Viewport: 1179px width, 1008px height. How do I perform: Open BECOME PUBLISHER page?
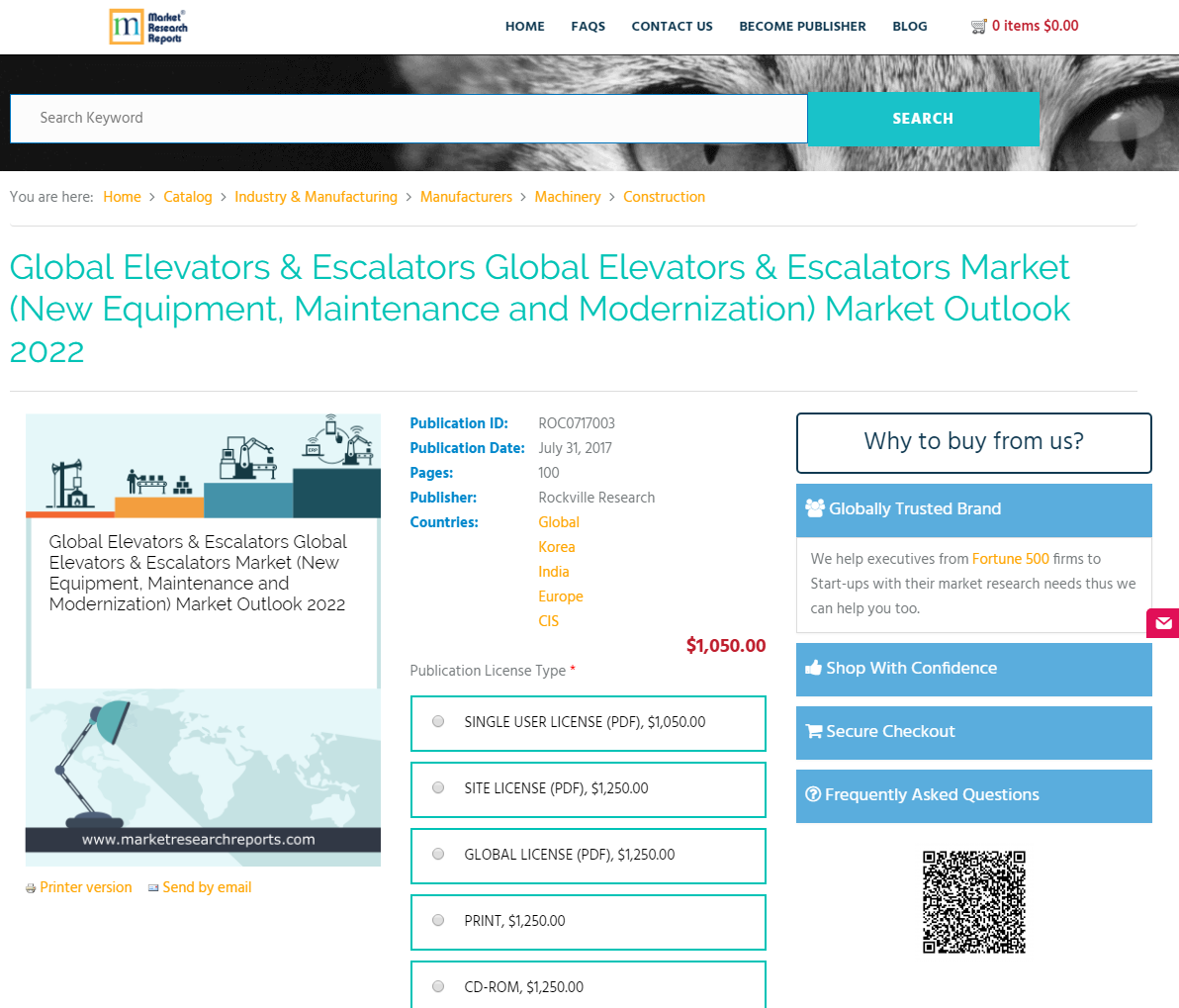802,27
